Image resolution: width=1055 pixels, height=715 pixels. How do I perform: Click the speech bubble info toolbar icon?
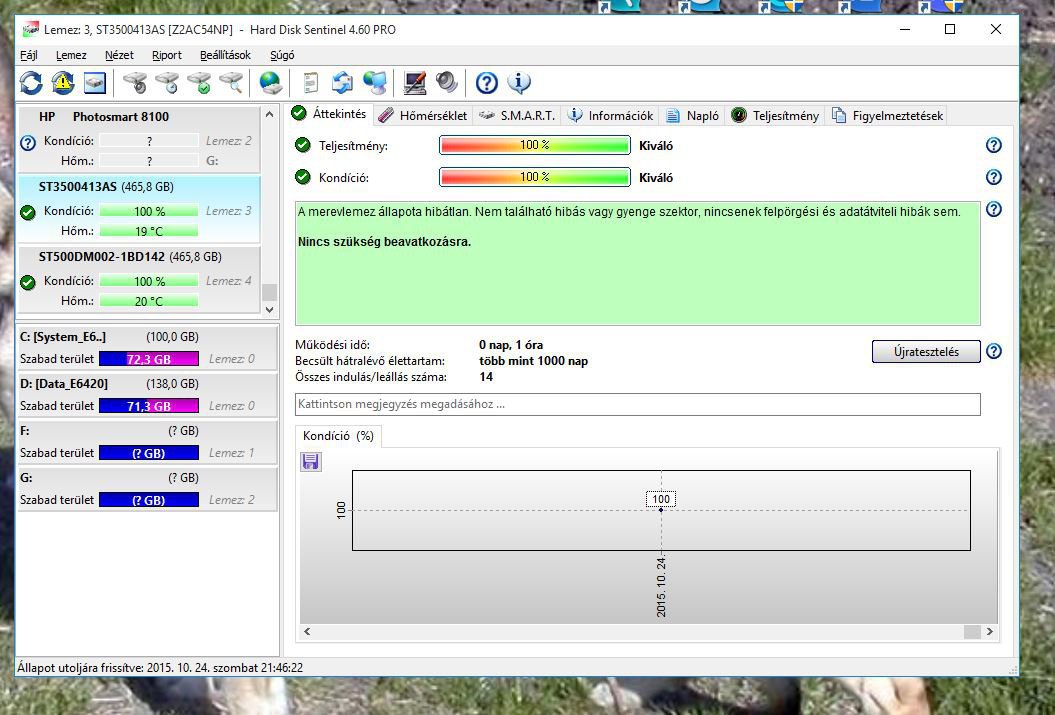tap(519, 83)
